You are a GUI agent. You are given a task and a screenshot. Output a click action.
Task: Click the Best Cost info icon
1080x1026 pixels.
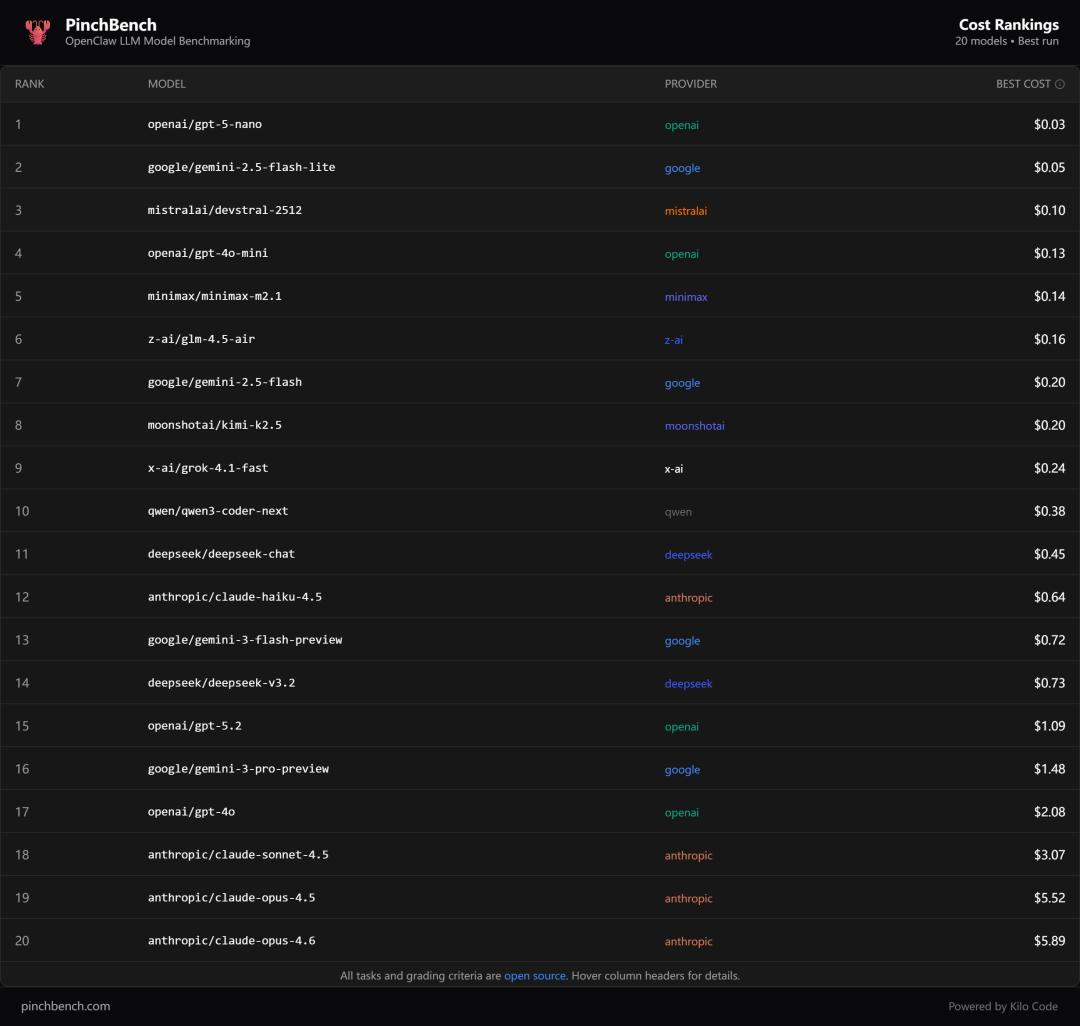pyautogui.click(x=1060, y=84)
